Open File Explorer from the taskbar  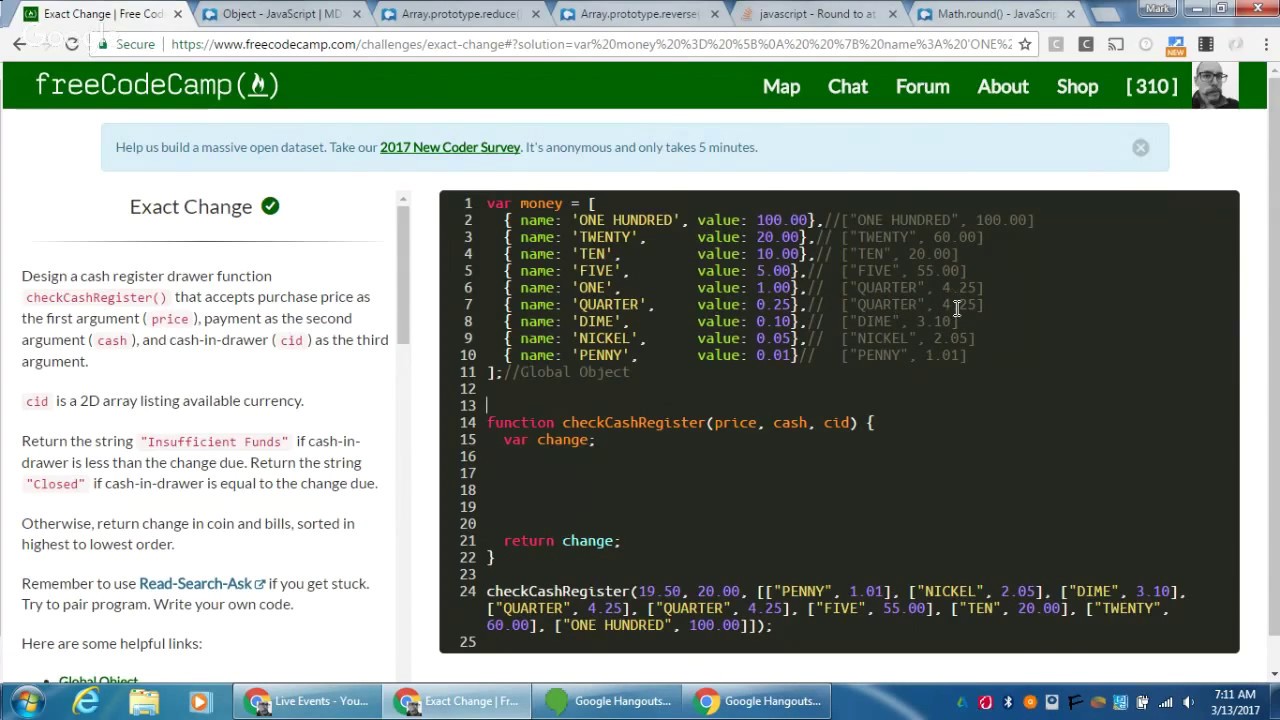[143, 702]
